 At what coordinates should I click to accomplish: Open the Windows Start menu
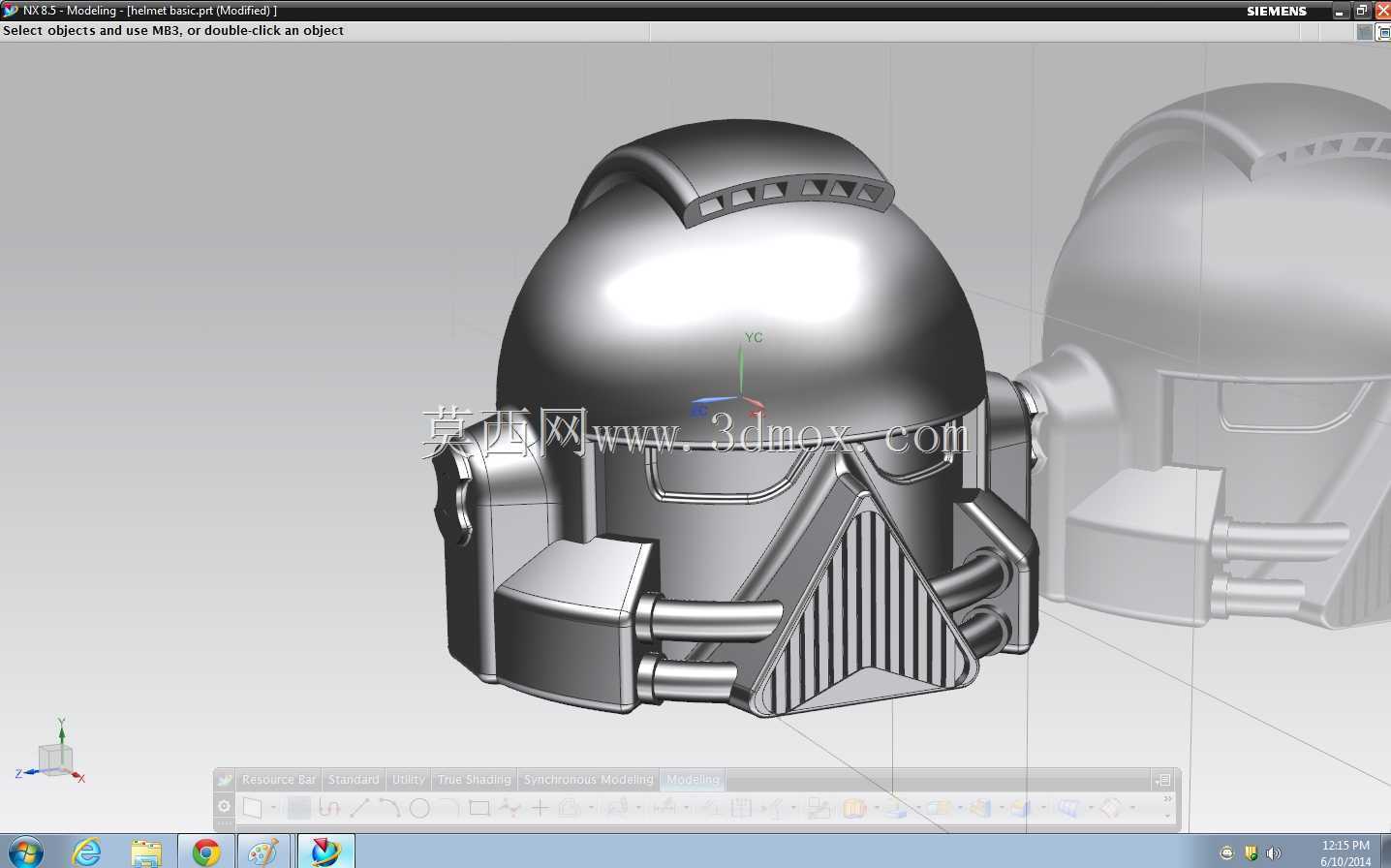click(x=26, y=852)
